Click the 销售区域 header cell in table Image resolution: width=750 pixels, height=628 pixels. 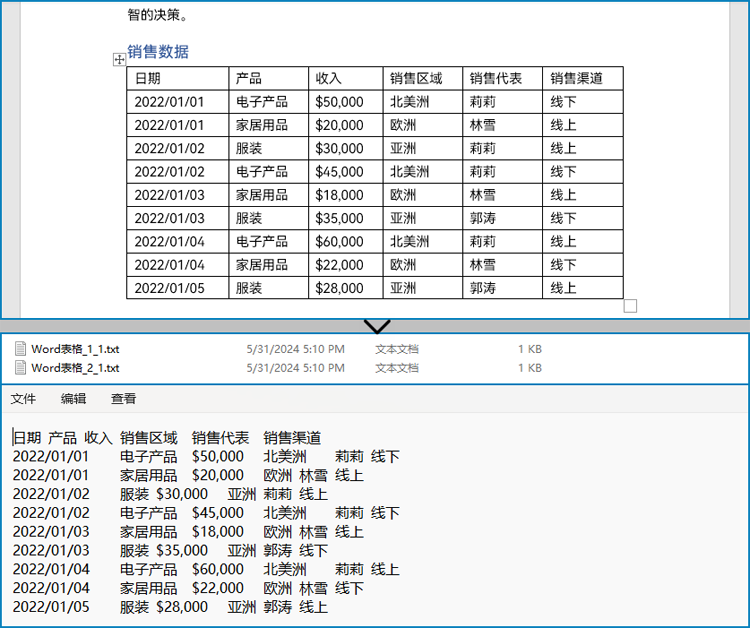(x=422, y=78)
